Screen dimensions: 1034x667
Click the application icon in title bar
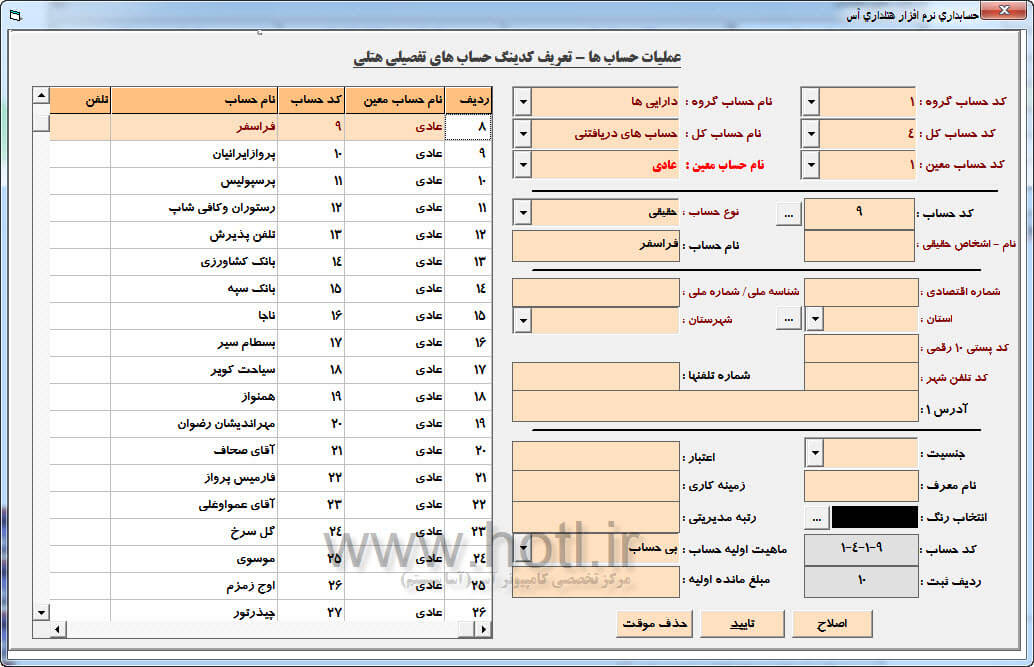point(16,15)
